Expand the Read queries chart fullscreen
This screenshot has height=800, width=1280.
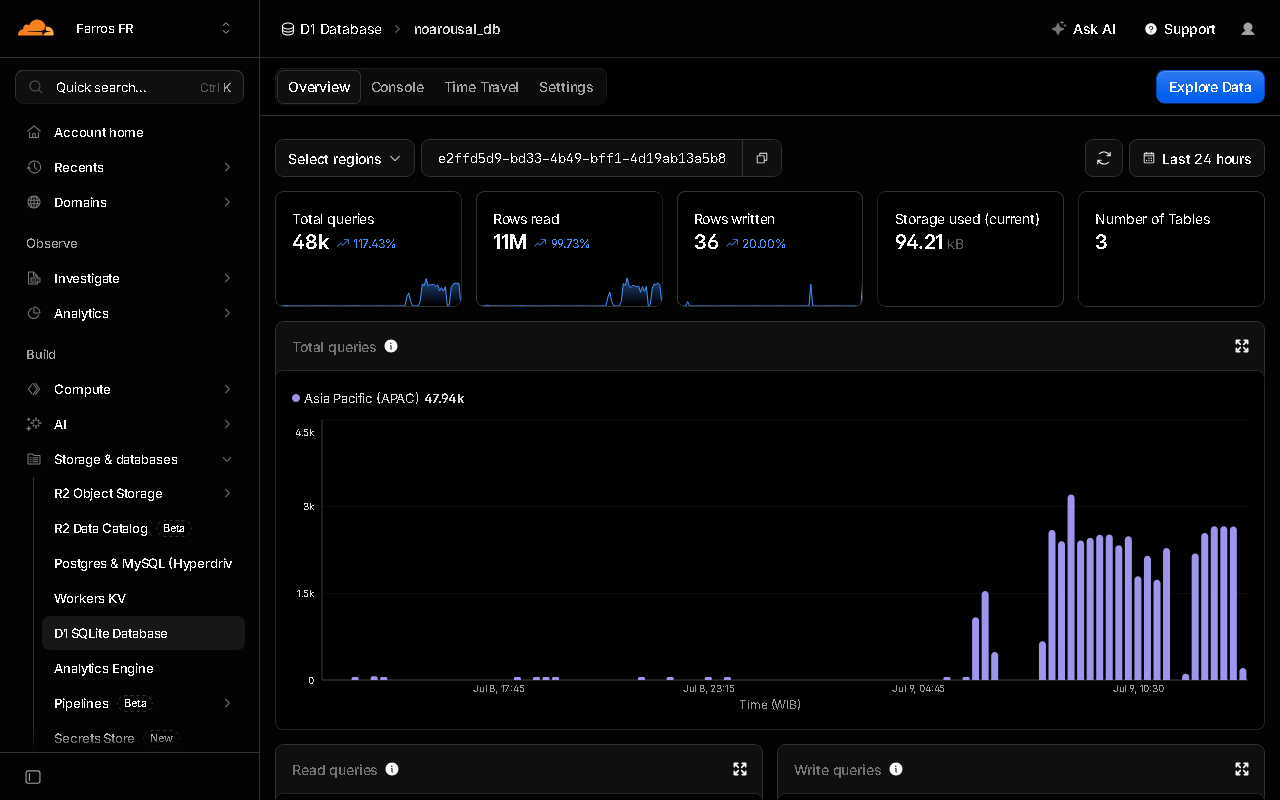pos(740,769)
